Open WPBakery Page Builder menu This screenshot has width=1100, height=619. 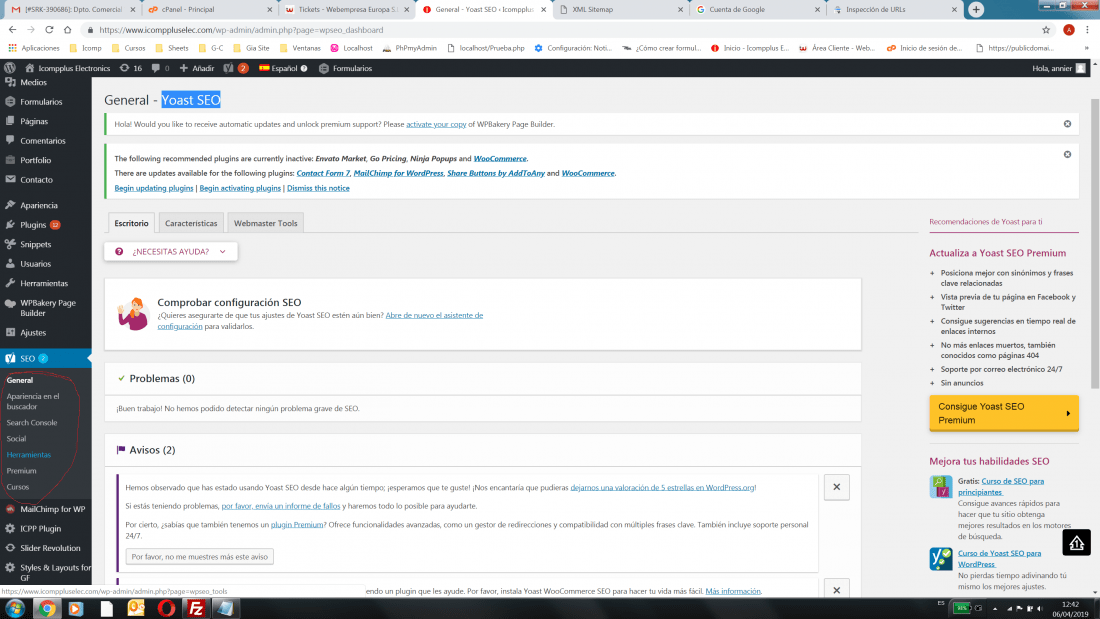pos(46,308)
